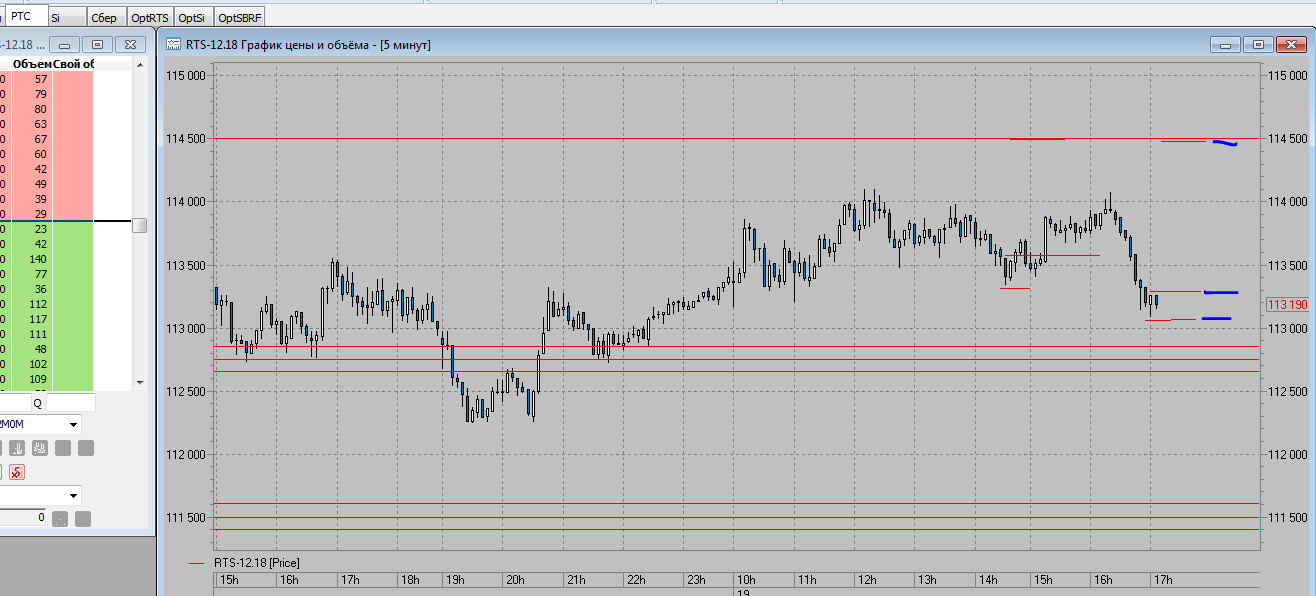Click the 13h label on the time axis

927,580
